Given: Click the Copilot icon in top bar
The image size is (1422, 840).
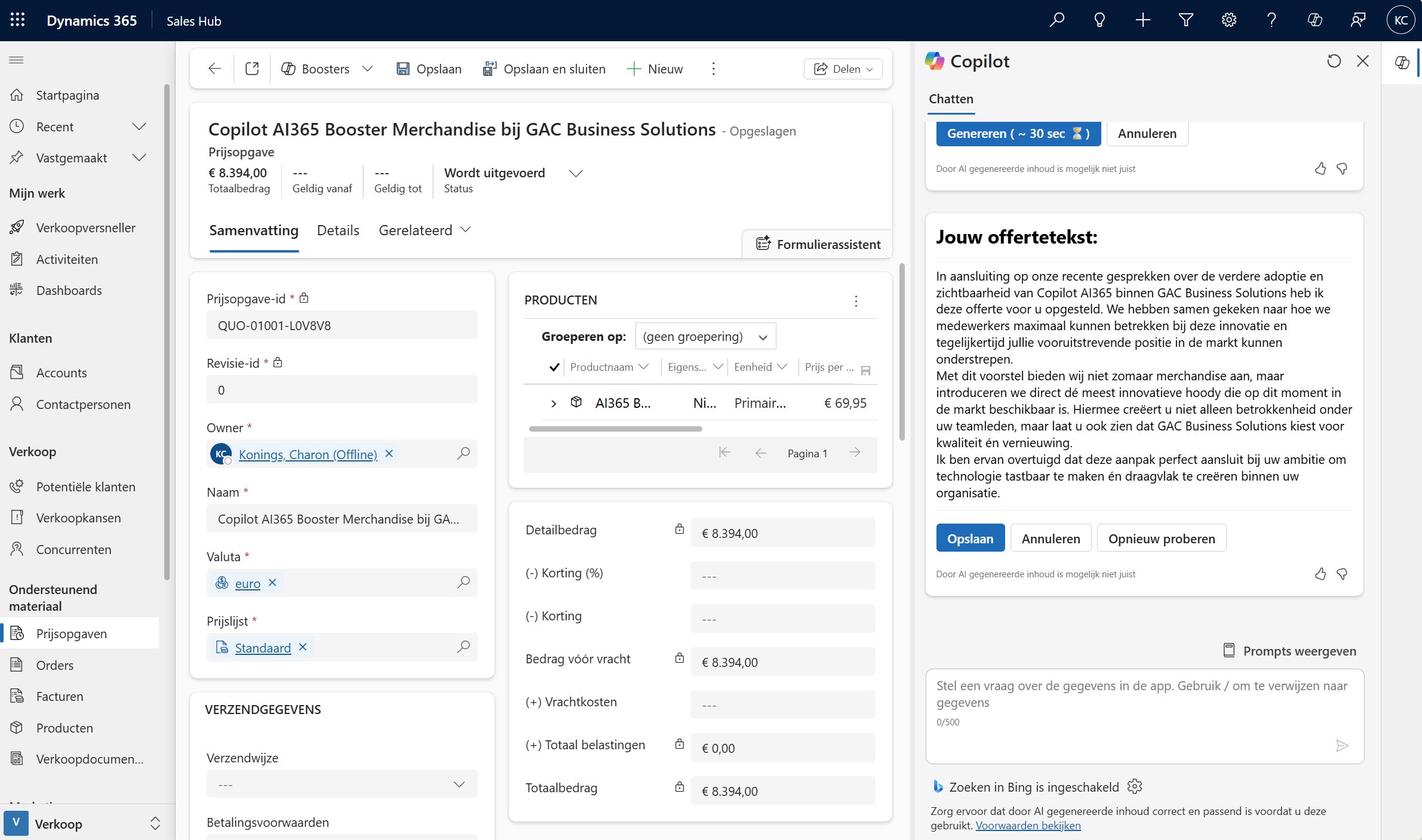Looking at the screenshot, I should [x=1314, y=20].
